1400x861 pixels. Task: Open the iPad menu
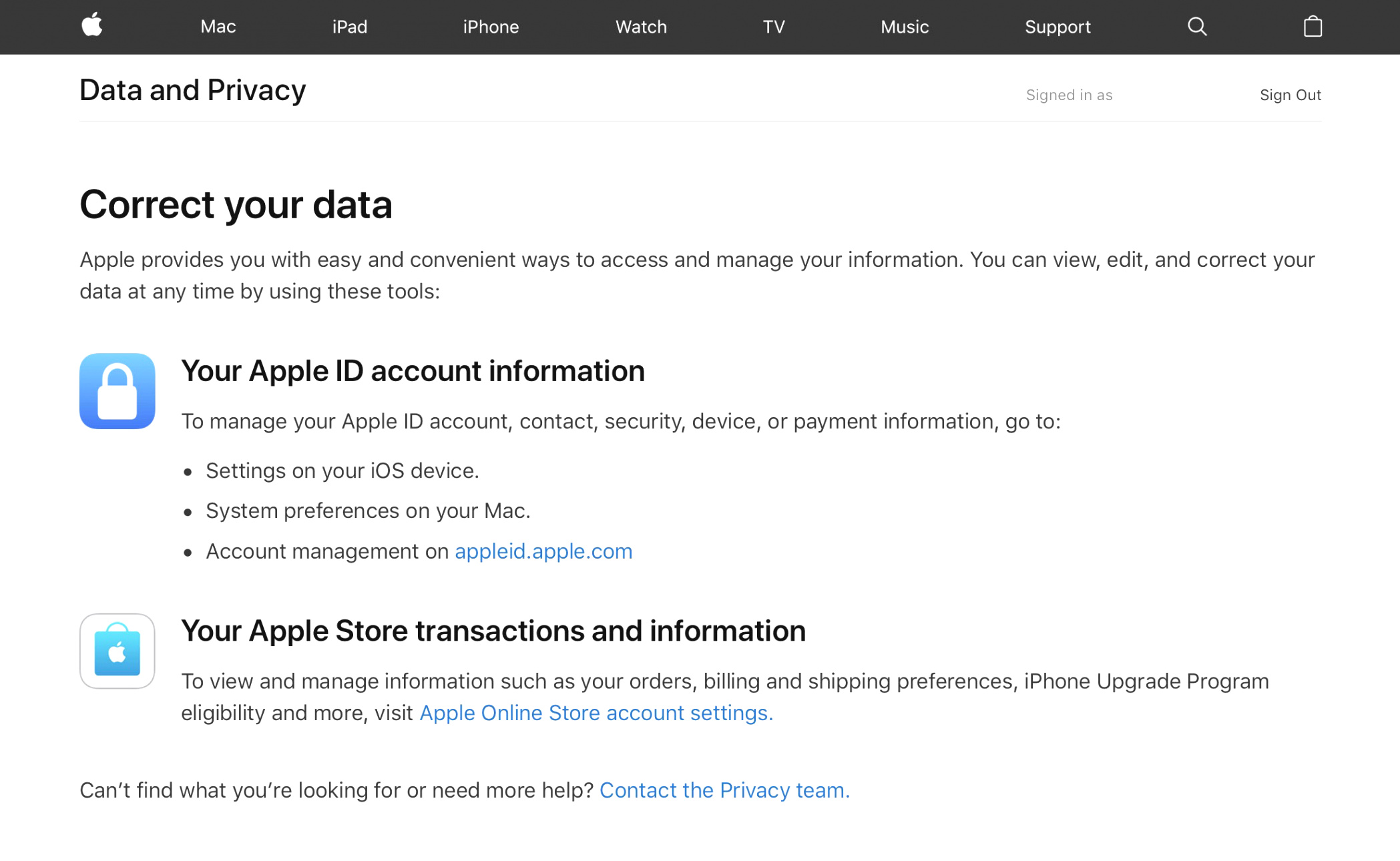(x=350, y=27)
